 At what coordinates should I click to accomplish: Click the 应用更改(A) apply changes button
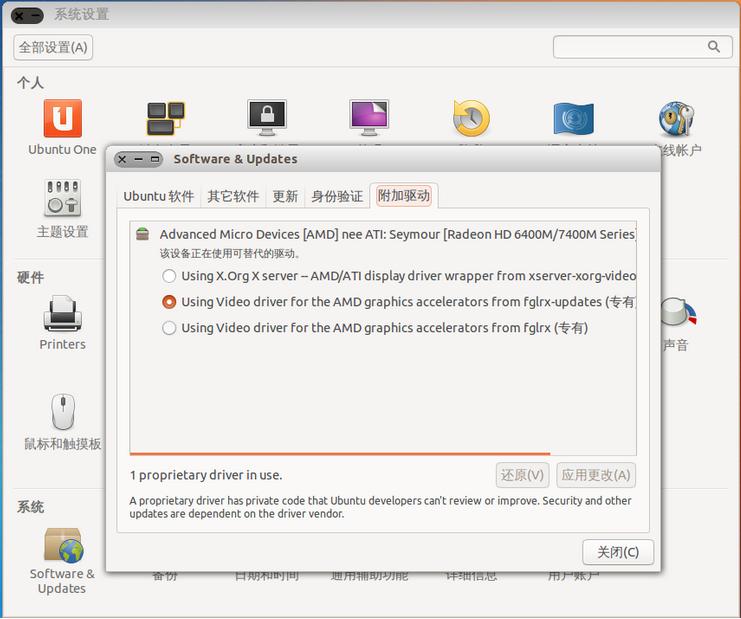(596, 475)
